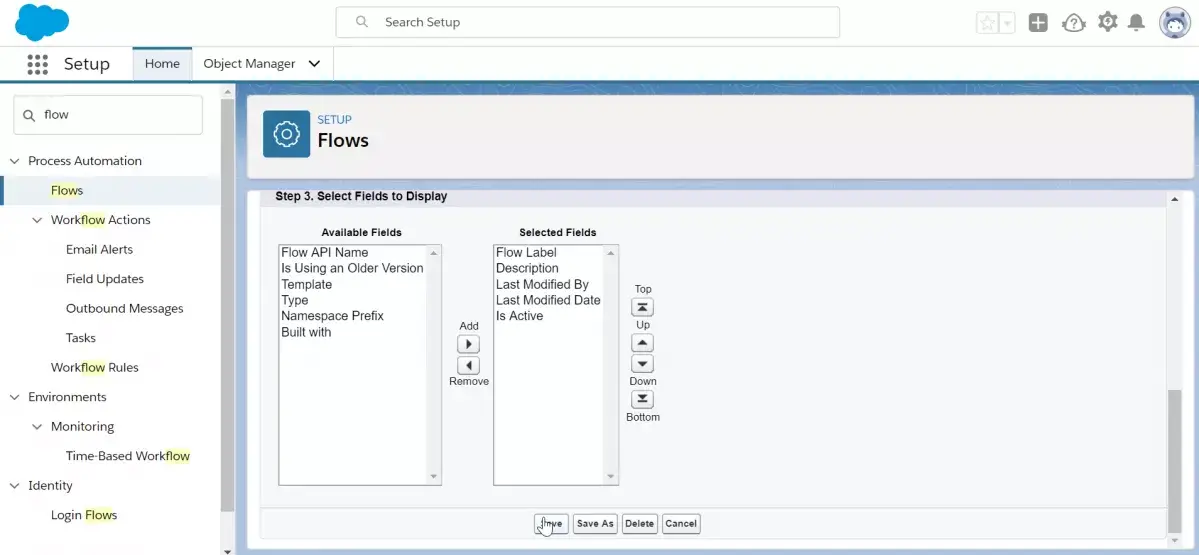The image size is (1199, 555).
Task: Open the notifications bell
Action: click(1137, 23)
